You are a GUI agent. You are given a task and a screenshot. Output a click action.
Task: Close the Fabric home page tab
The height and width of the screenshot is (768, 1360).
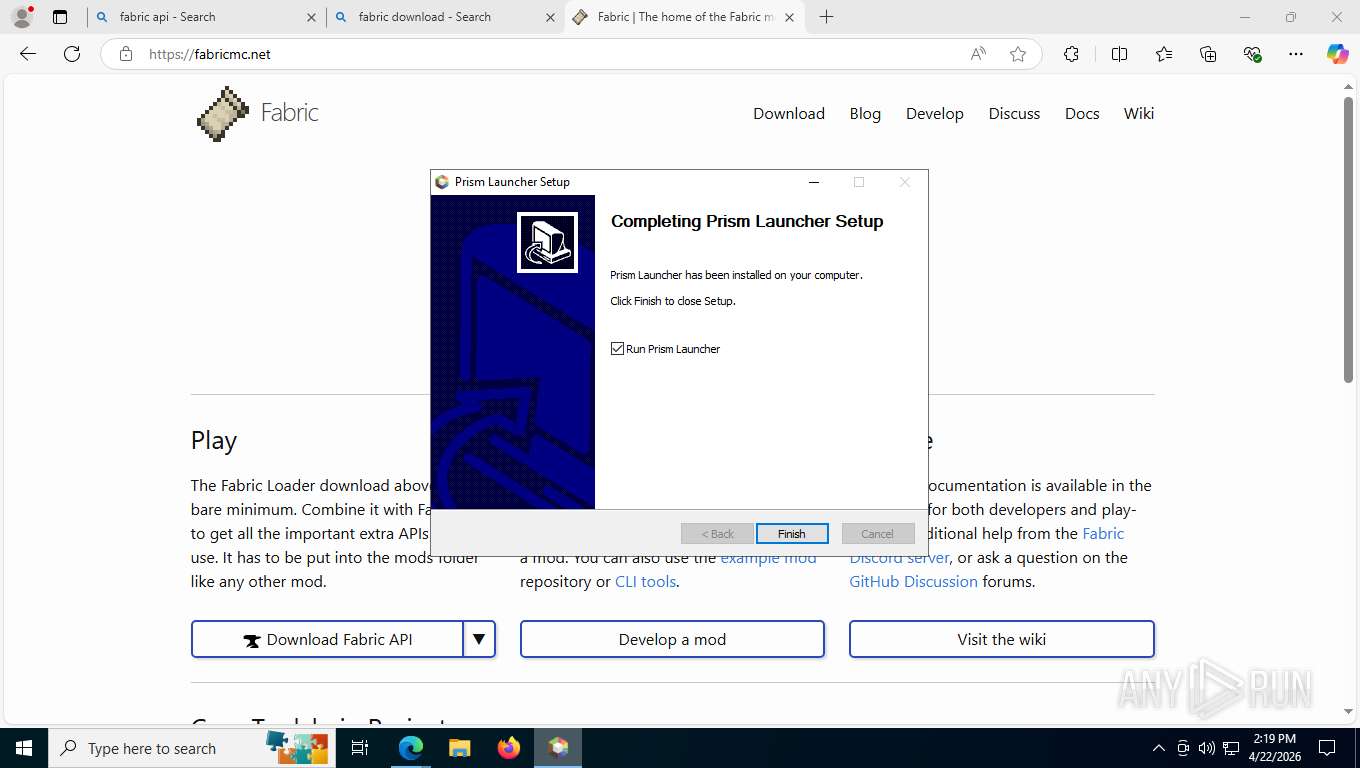click(x=790, y=17)
